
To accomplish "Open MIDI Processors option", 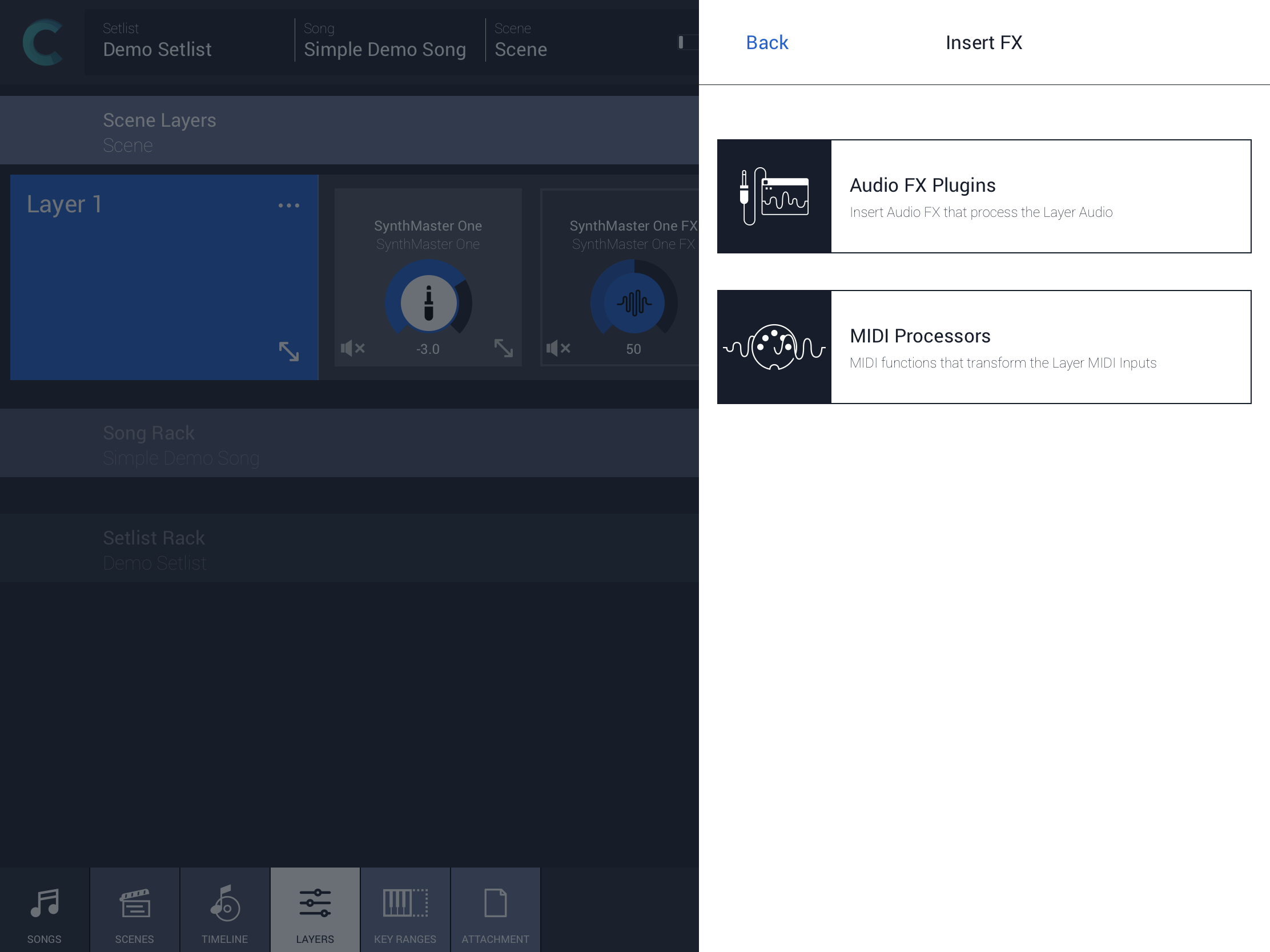I will tap(983, 347).
